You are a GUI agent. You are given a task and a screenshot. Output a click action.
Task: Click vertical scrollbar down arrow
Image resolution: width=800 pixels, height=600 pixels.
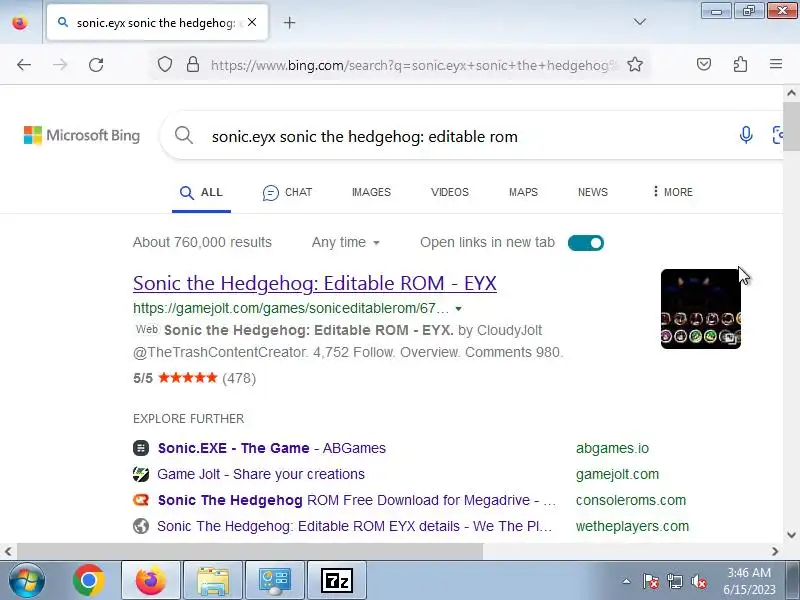(791, 535)
